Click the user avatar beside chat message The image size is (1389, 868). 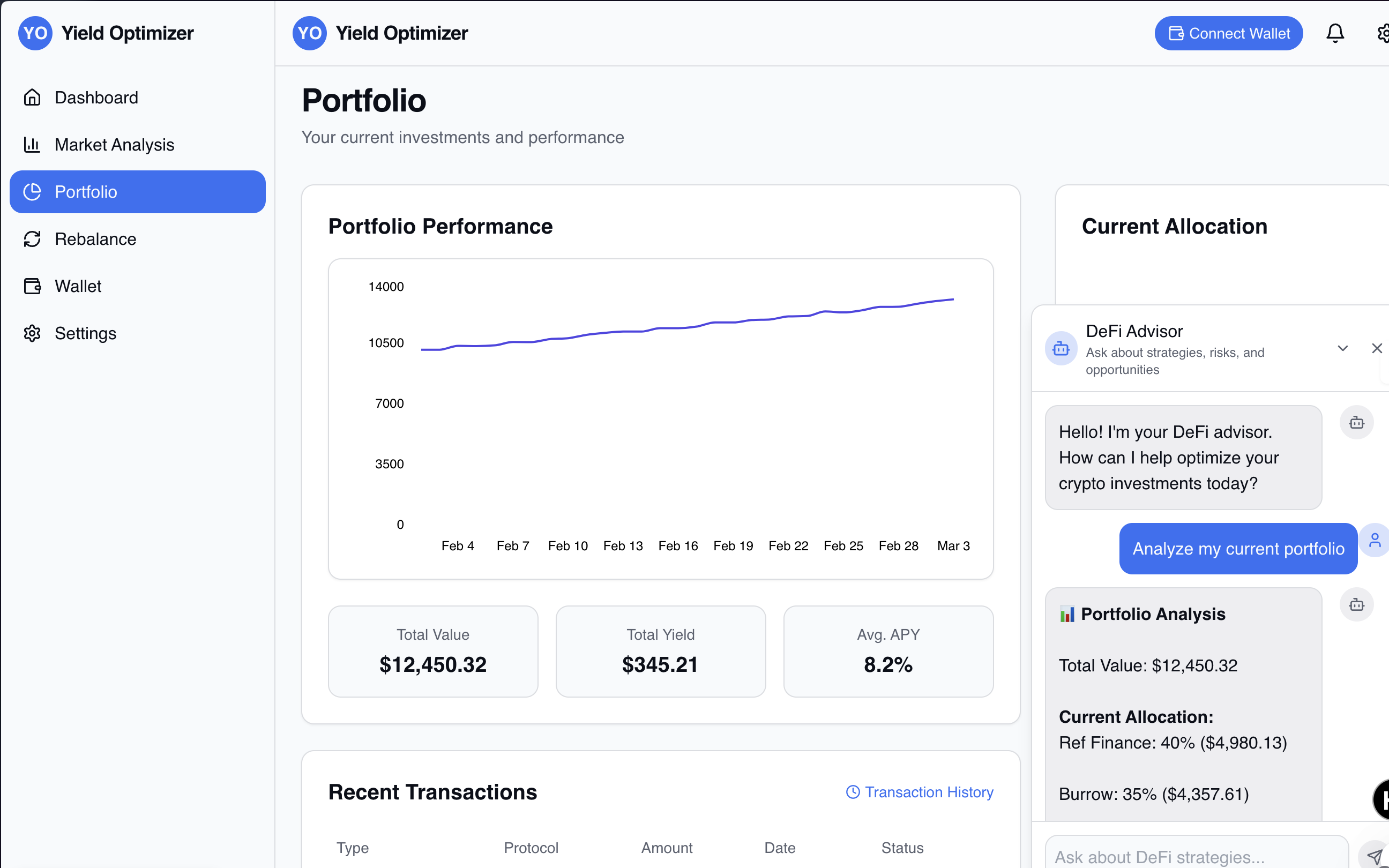[x=1375, y=540]
